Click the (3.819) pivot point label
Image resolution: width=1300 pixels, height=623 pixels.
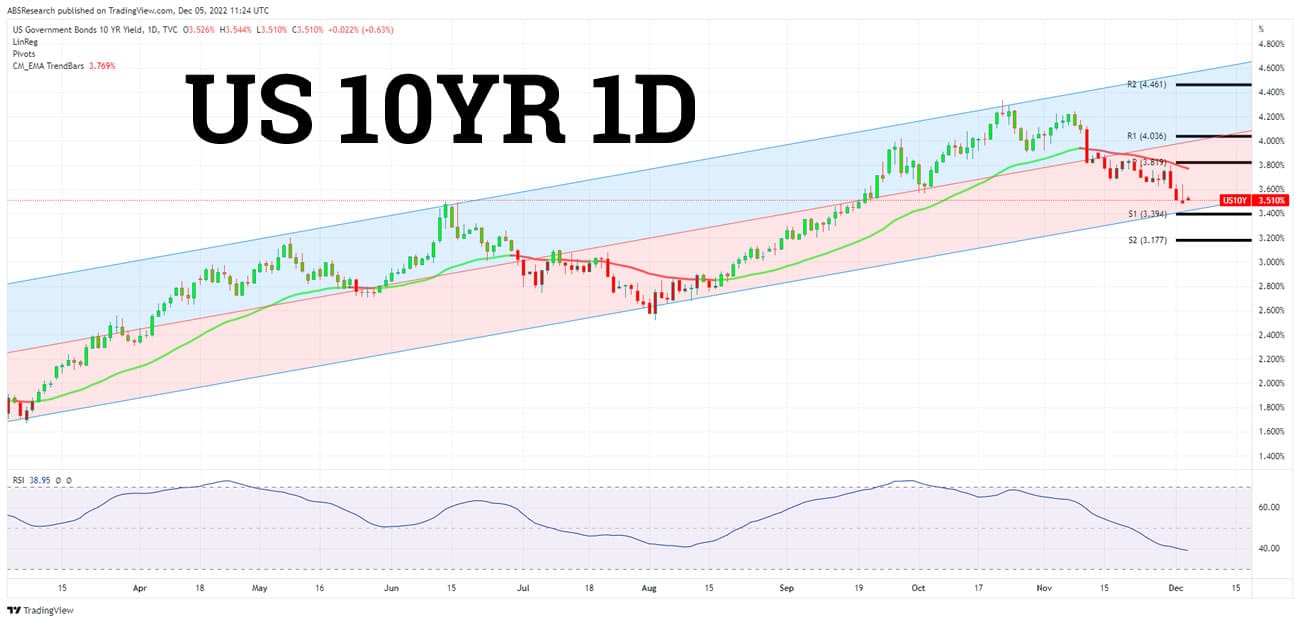point(1152,161)
